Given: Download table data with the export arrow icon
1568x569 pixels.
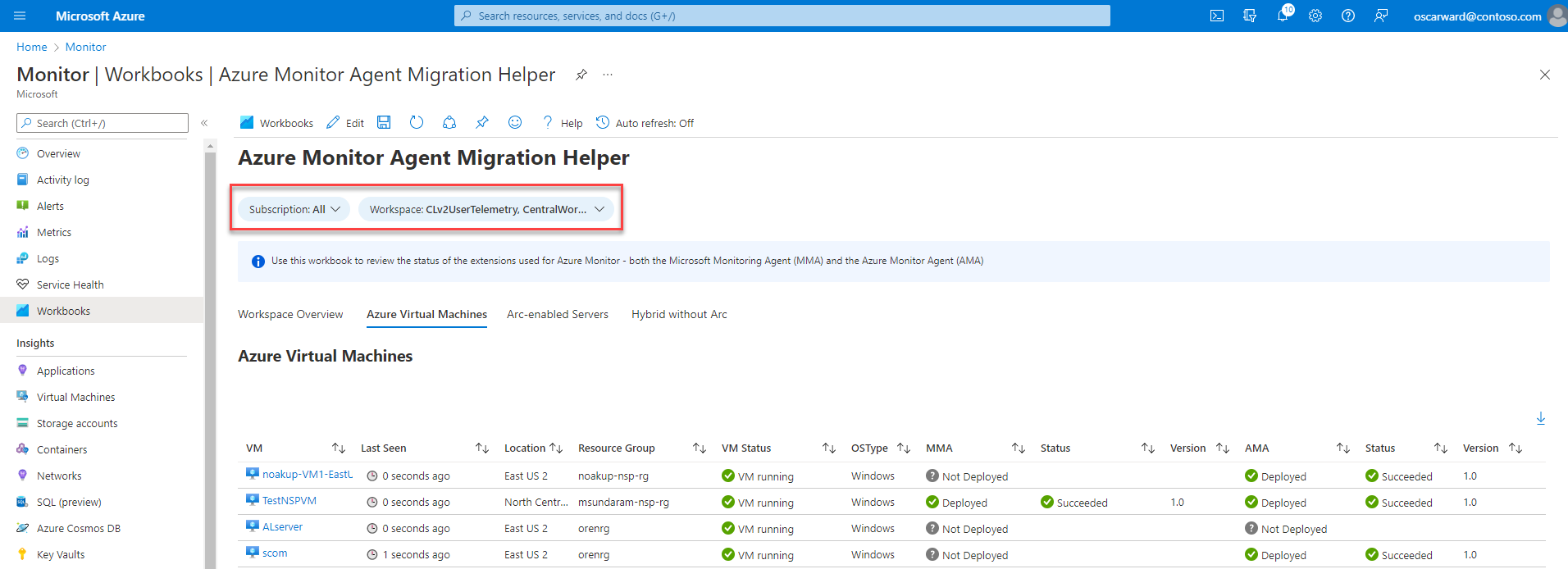Looking at the screenshot, I should pyautogui.click(x=1541, y=418).
